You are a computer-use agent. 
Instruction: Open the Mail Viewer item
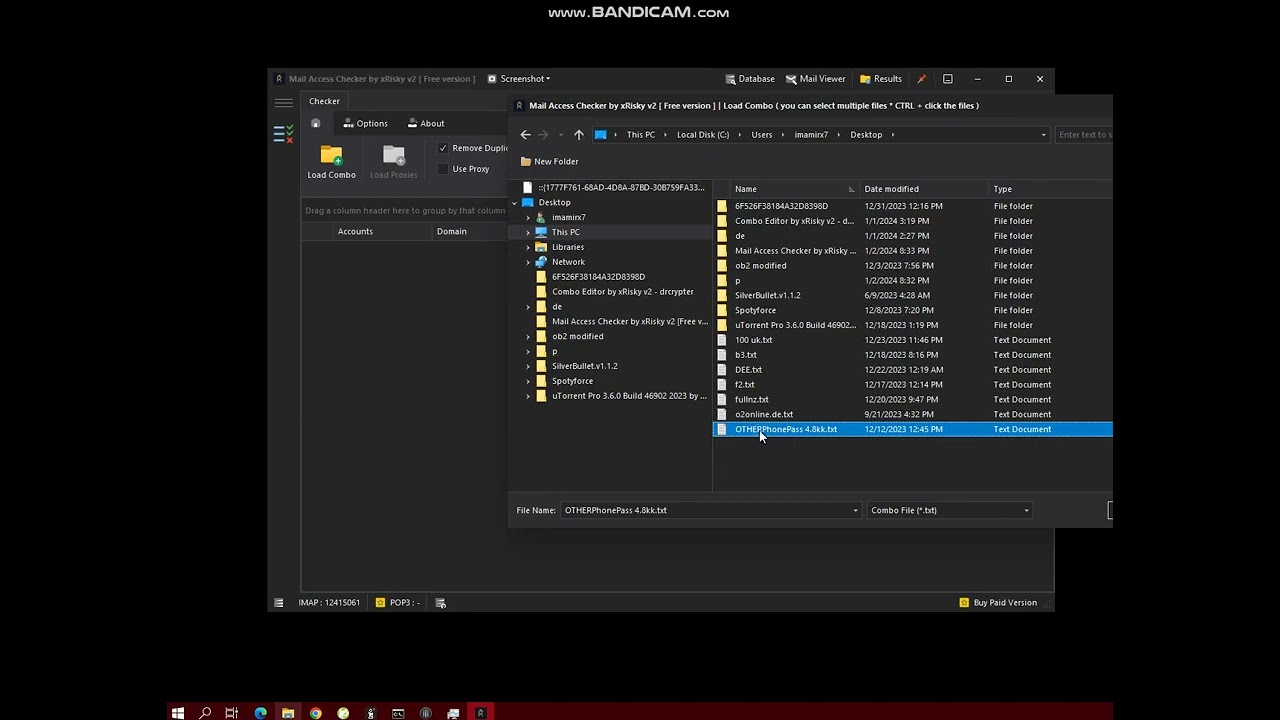coord(815,79)
